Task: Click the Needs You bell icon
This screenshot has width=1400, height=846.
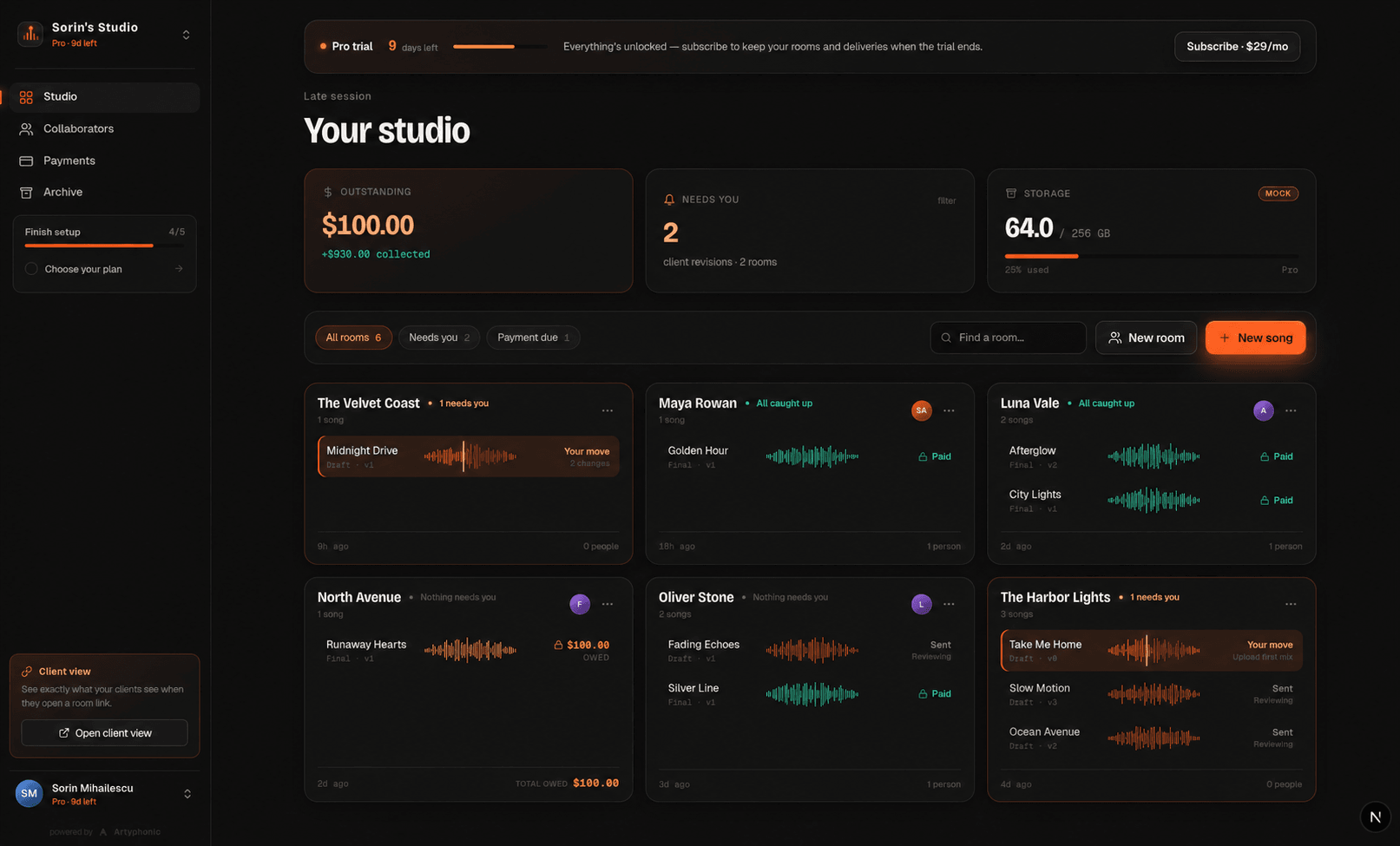Action: tap(669, 200)
